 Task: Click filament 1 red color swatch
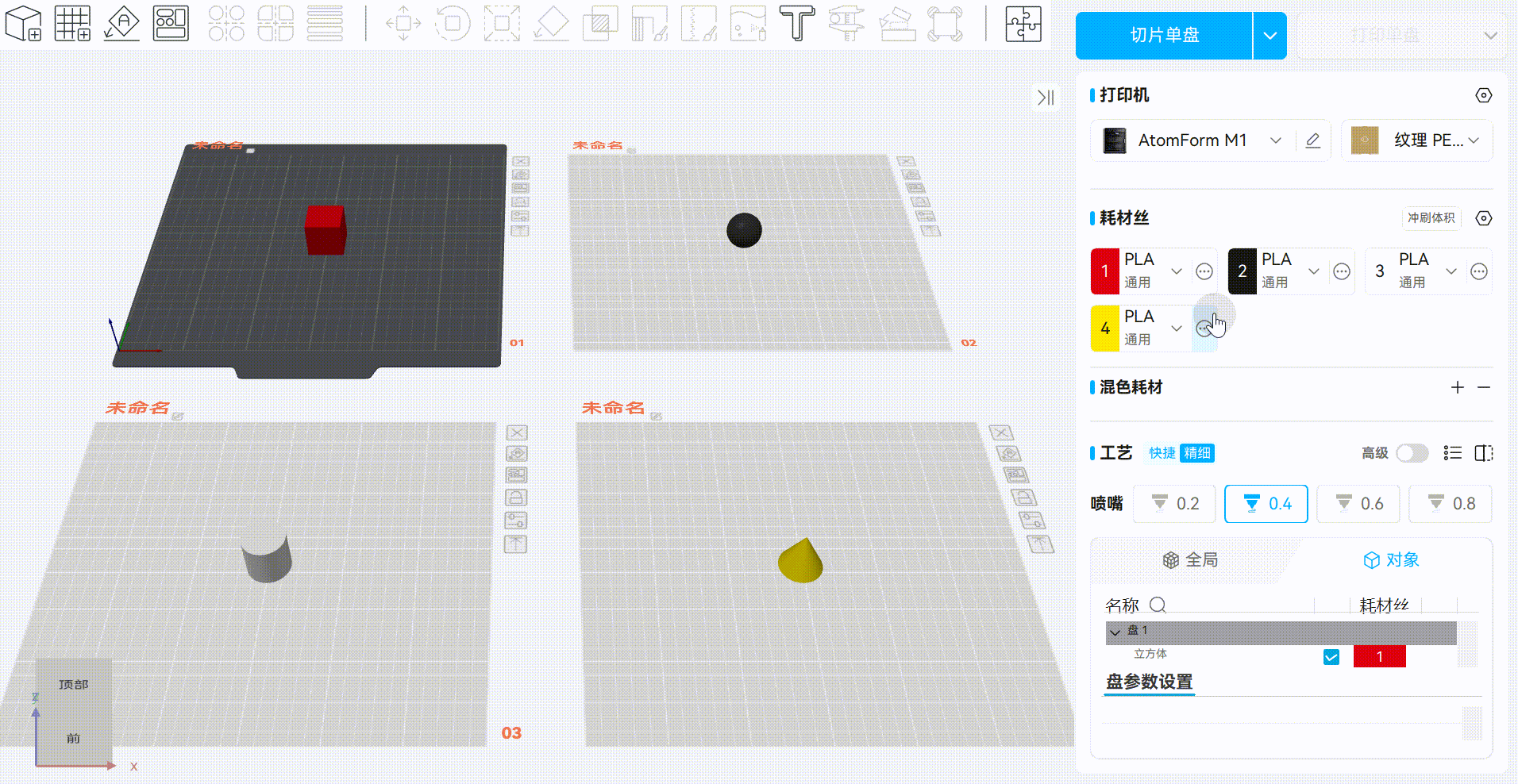coord(1104,271)
